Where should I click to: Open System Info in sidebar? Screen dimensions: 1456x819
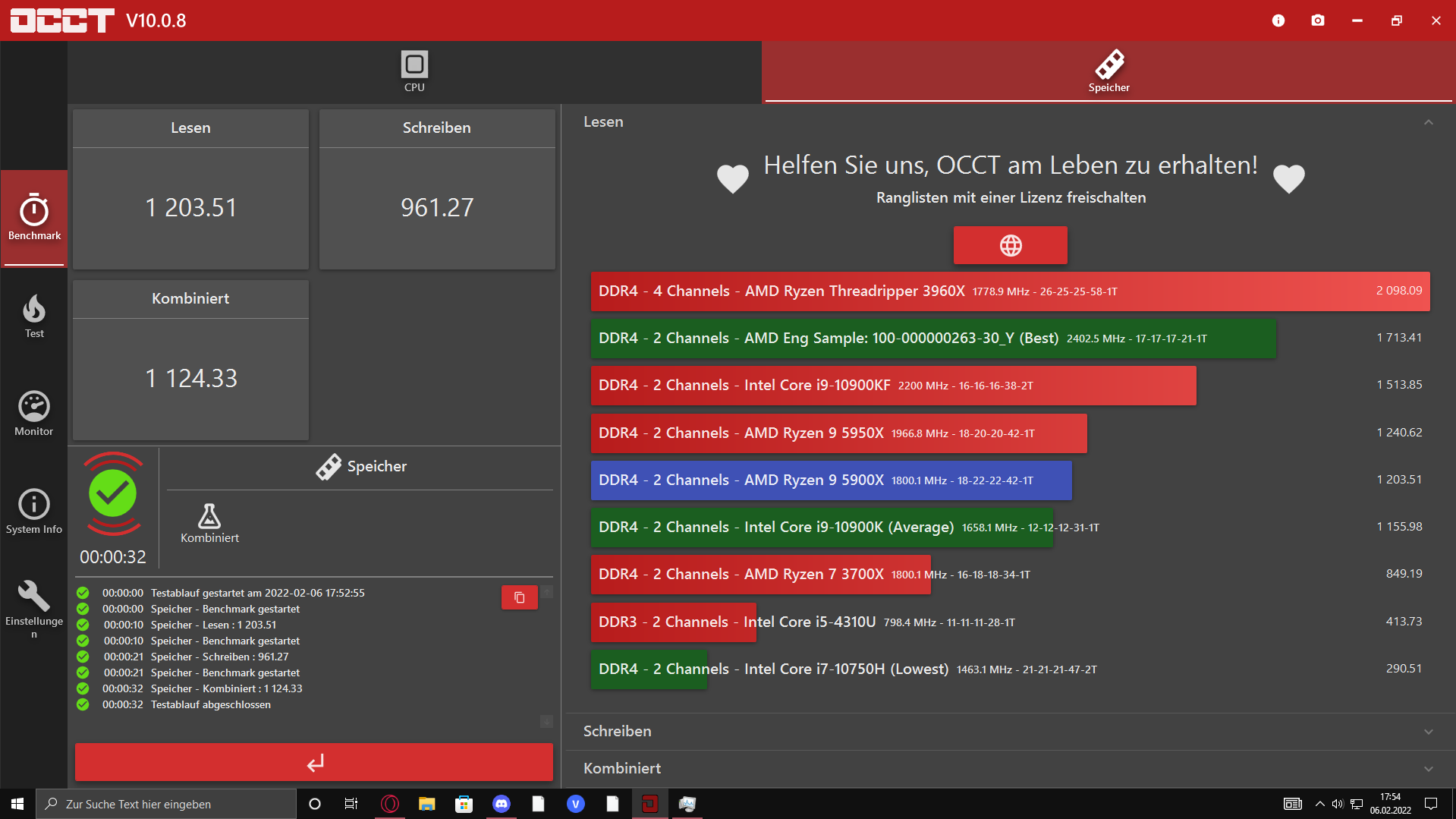point(34,512)
